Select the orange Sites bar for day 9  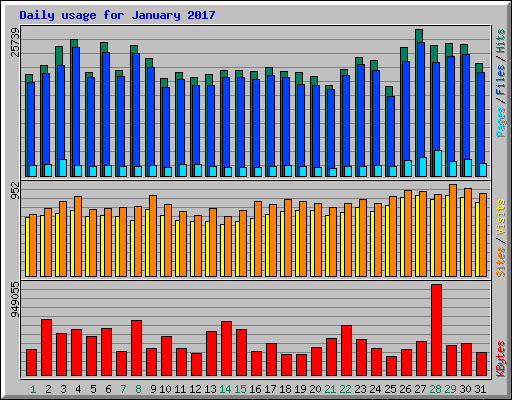153,236
